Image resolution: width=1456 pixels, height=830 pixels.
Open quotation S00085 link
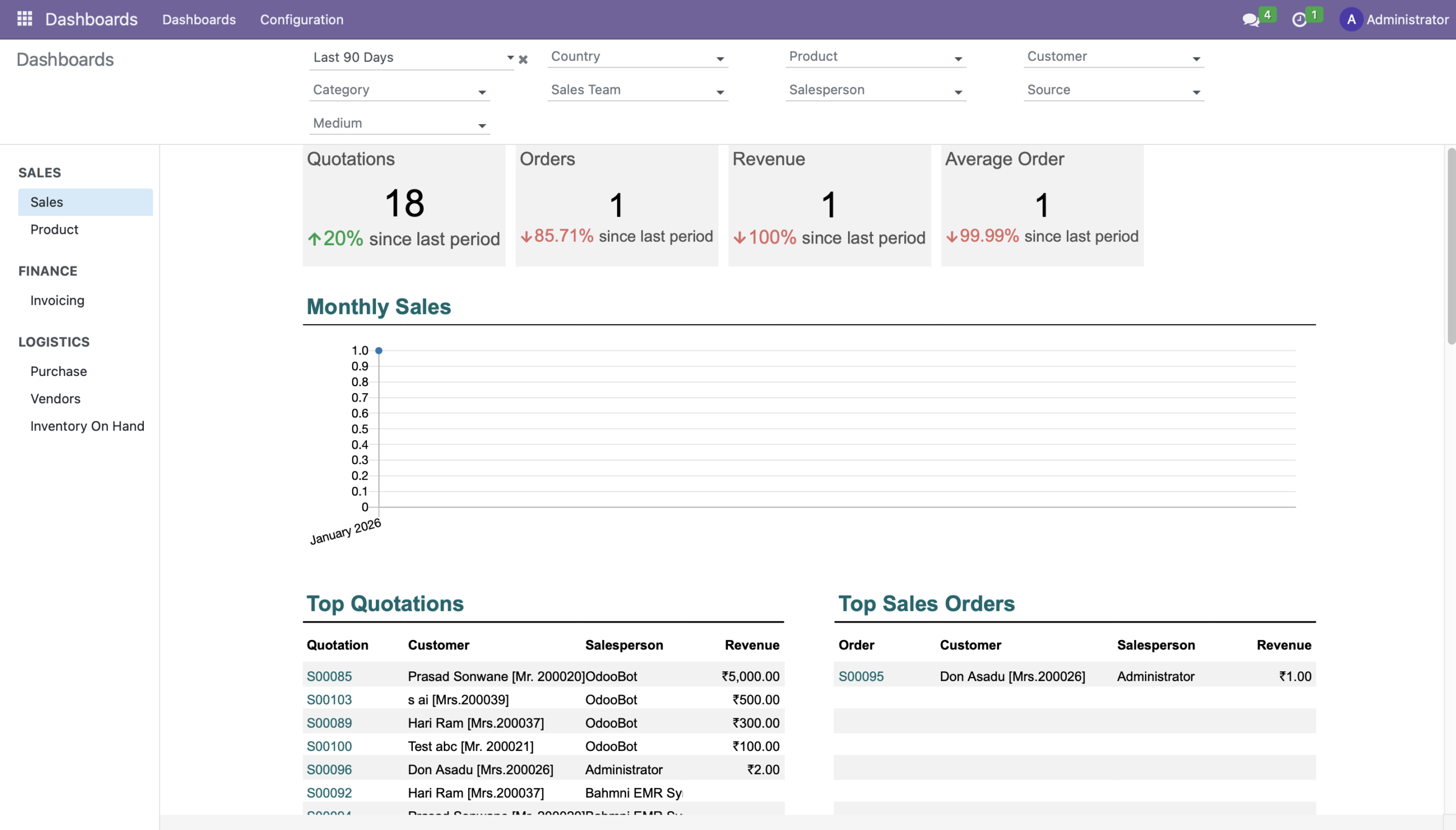[x=329, y=676]
